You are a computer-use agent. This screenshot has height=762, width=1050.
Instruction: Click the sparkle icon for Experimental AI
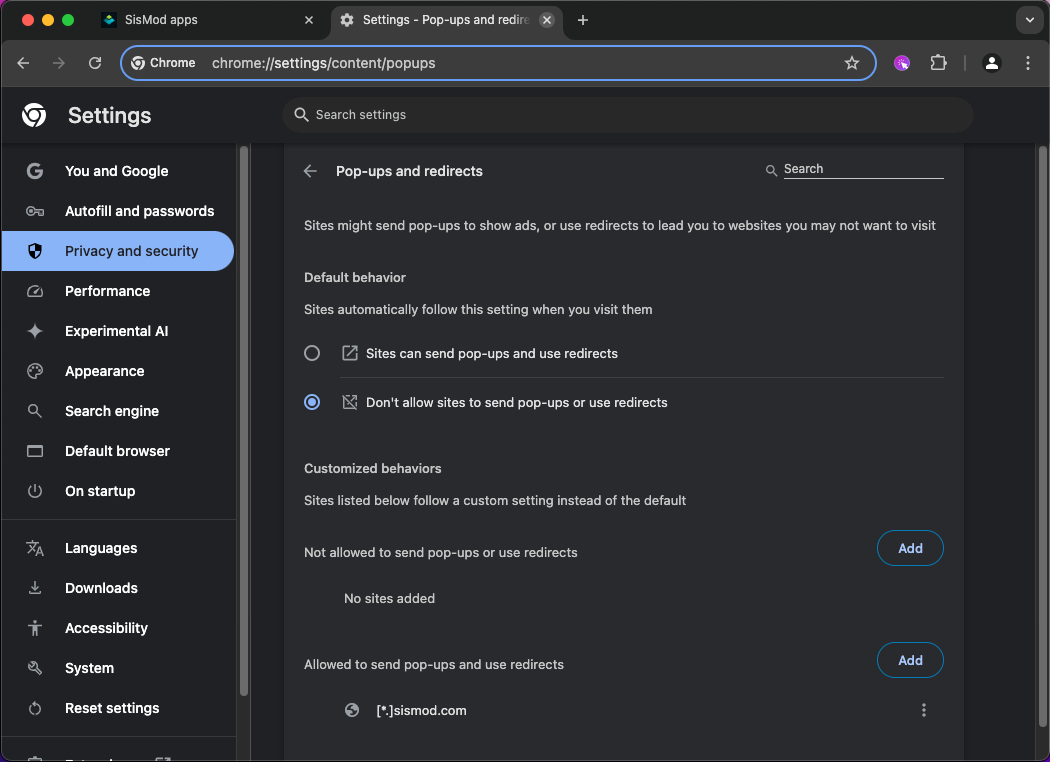35,331
